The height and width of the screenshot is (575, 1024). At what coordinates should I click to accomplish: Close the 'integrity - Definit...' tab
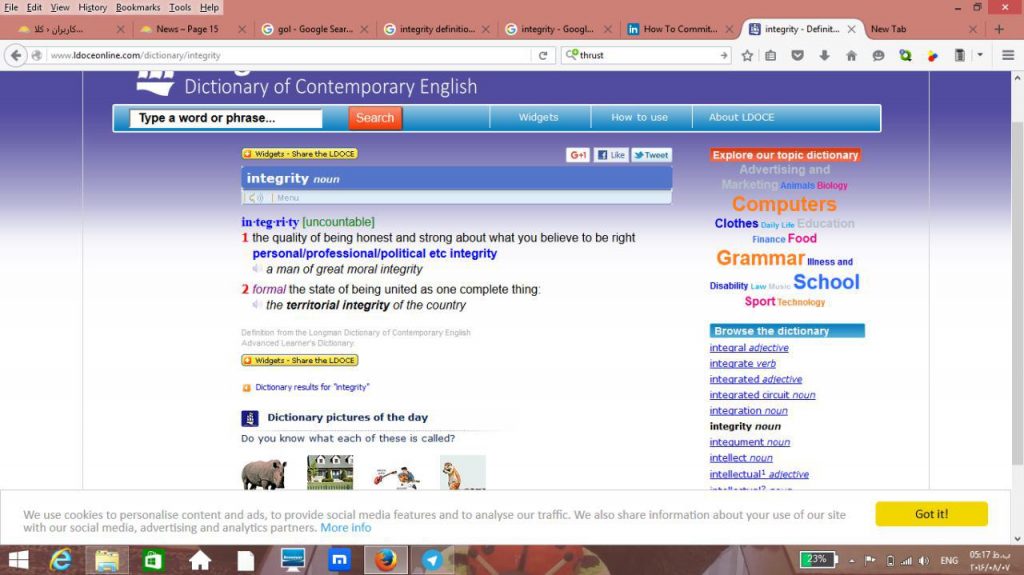click(851, 29)
